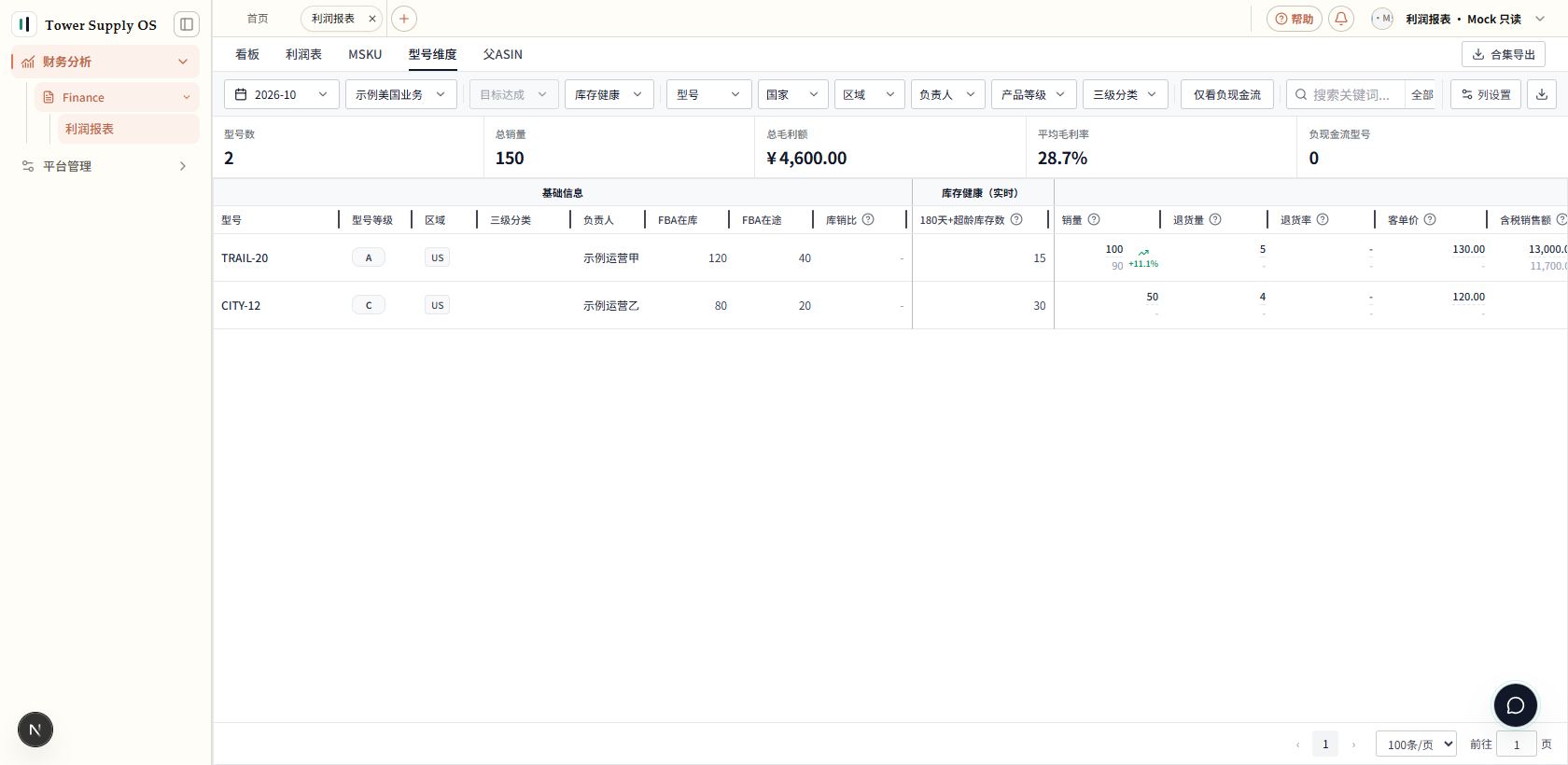1568x765 pixels.
Task: Open the 示例美国业务 dropdown
Action: click(x=400, y=94)
